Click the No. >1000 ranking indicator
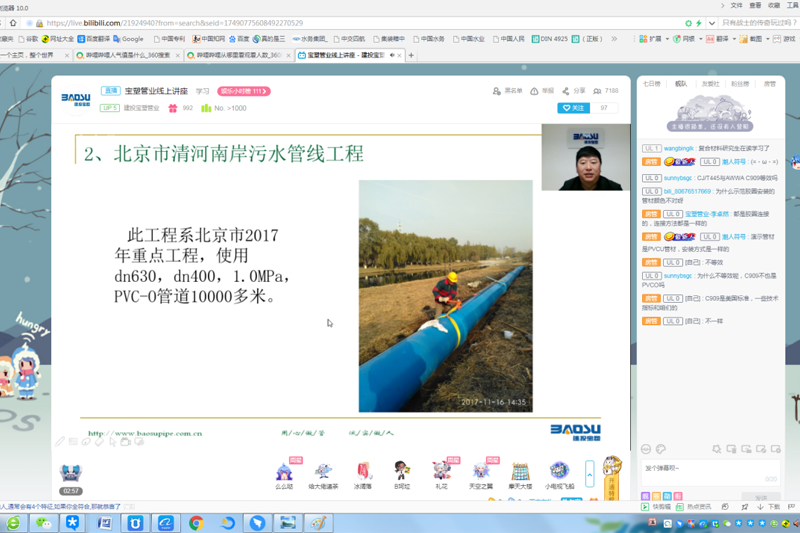 click(x=224, y=108)
